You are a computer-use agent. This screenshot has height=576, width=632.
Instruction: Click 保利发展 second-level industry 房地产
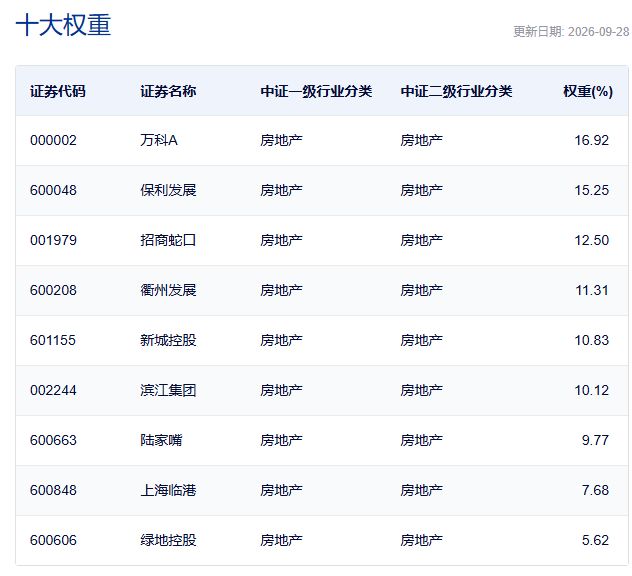point(422,190)
